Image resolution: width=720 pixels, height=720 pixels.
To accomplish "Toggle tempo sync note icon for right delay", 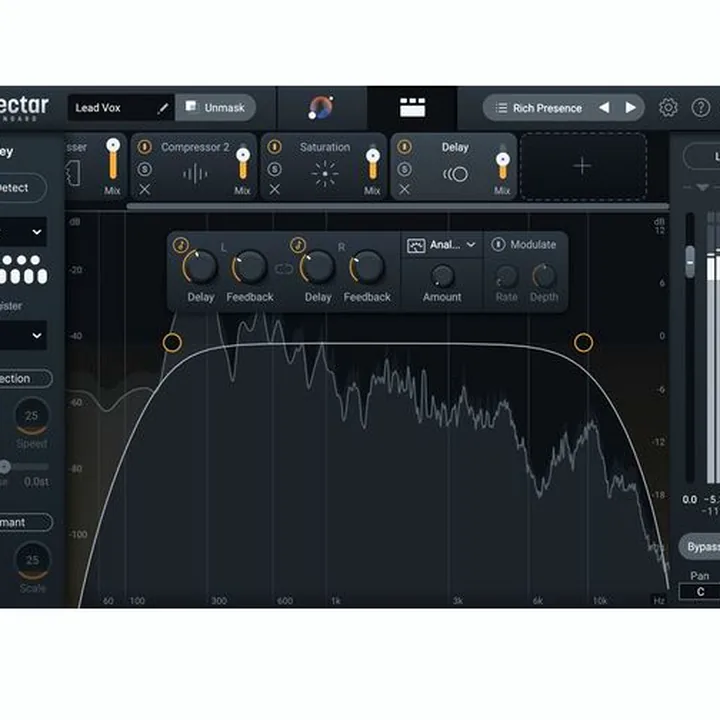I will 298,245.
